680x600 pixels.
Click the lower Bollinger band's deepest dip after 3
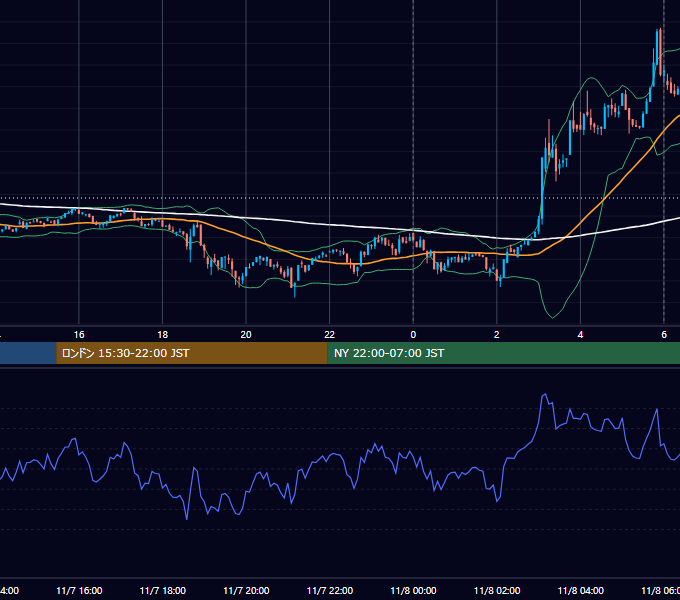tap(552, 317)
